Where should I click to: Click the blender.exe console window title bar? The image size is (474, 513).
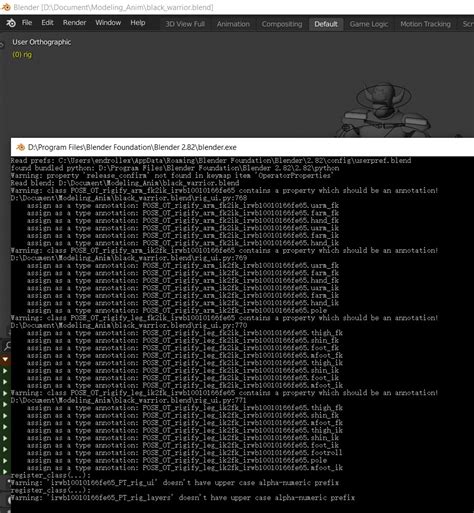click(x=242, y=147)
